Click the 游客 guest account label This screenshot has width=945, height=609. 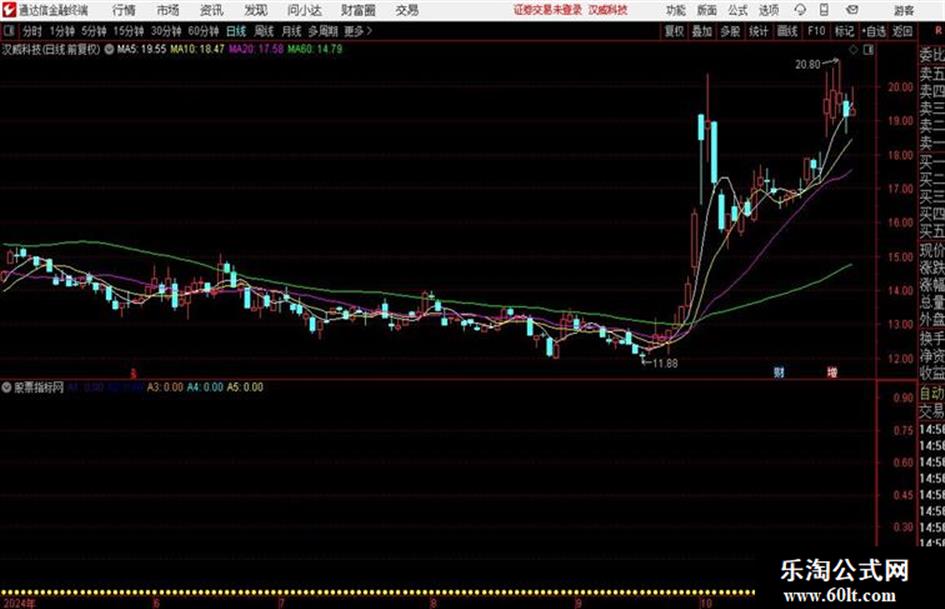coord(903,10)
